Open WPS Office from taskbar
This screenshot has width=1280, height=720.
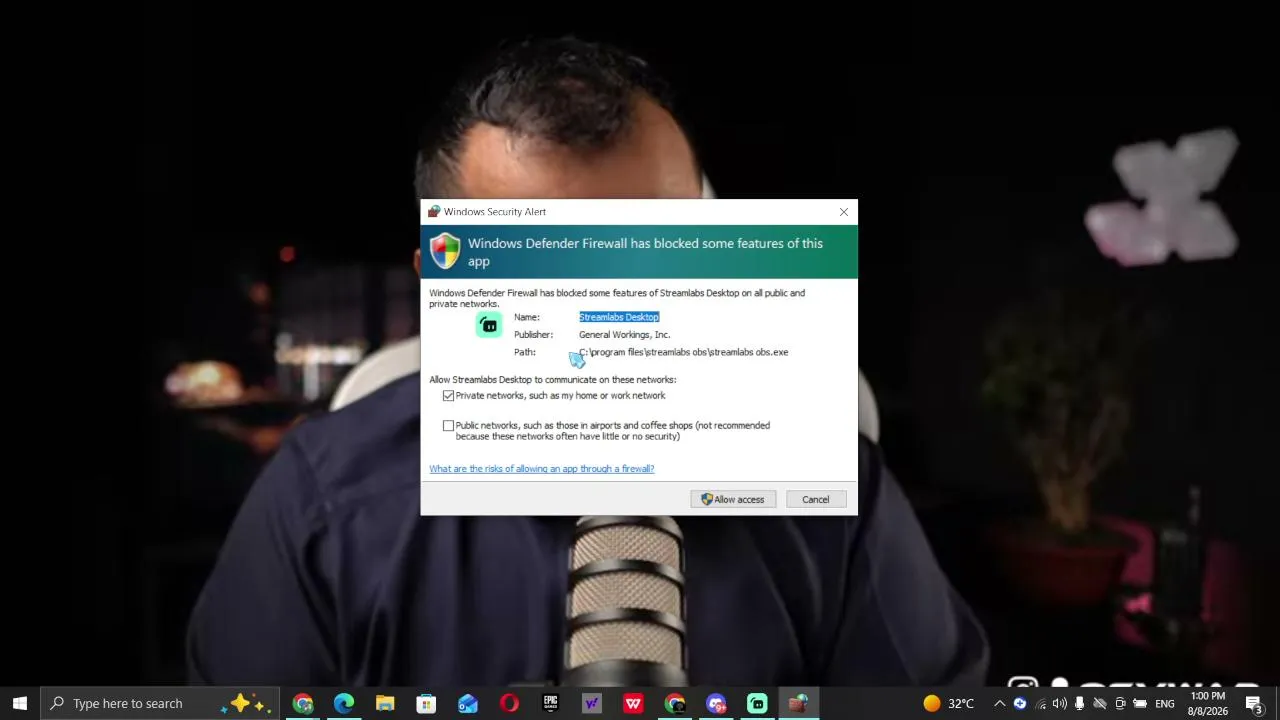[633, 703]
